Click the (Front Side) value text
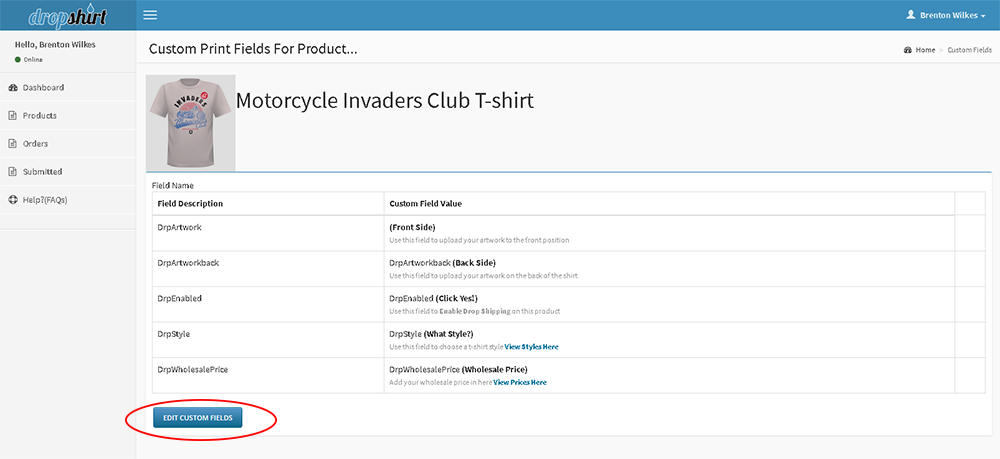The image size is (1000, 459). pos(412,227)
